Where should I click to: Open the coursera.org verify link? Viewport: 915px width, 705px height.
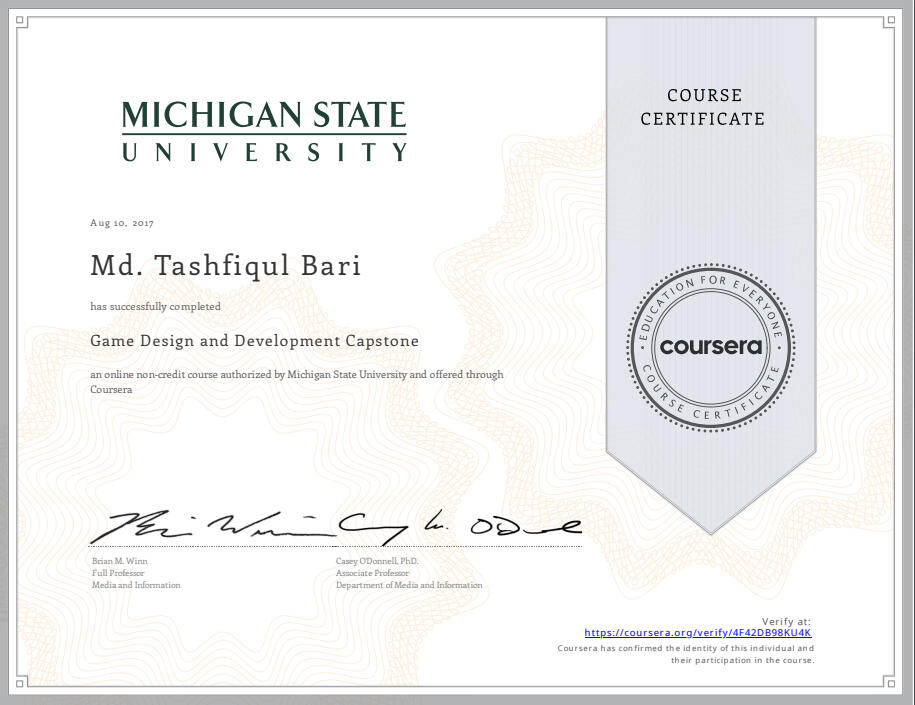pyautogui.click(x=698, y=633)
